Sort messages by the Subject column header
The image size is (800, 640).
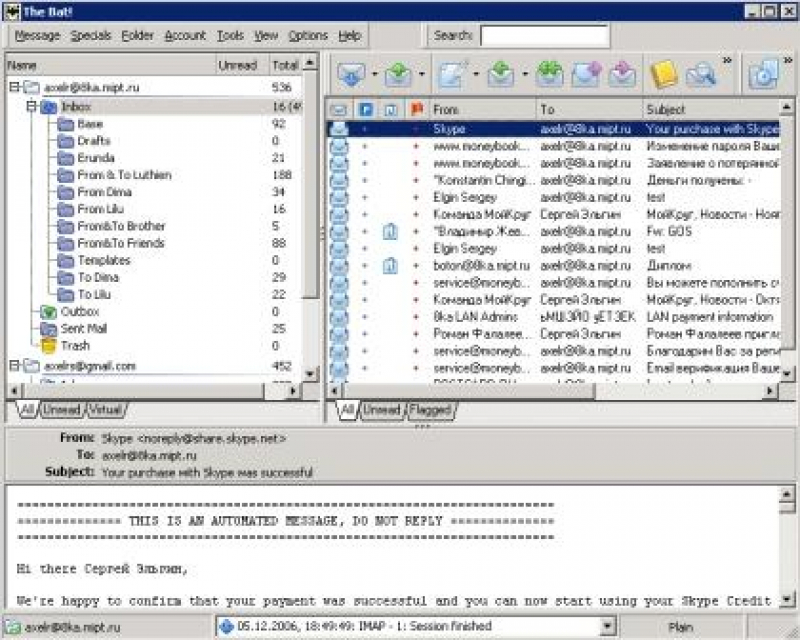[x=711, y=109]
